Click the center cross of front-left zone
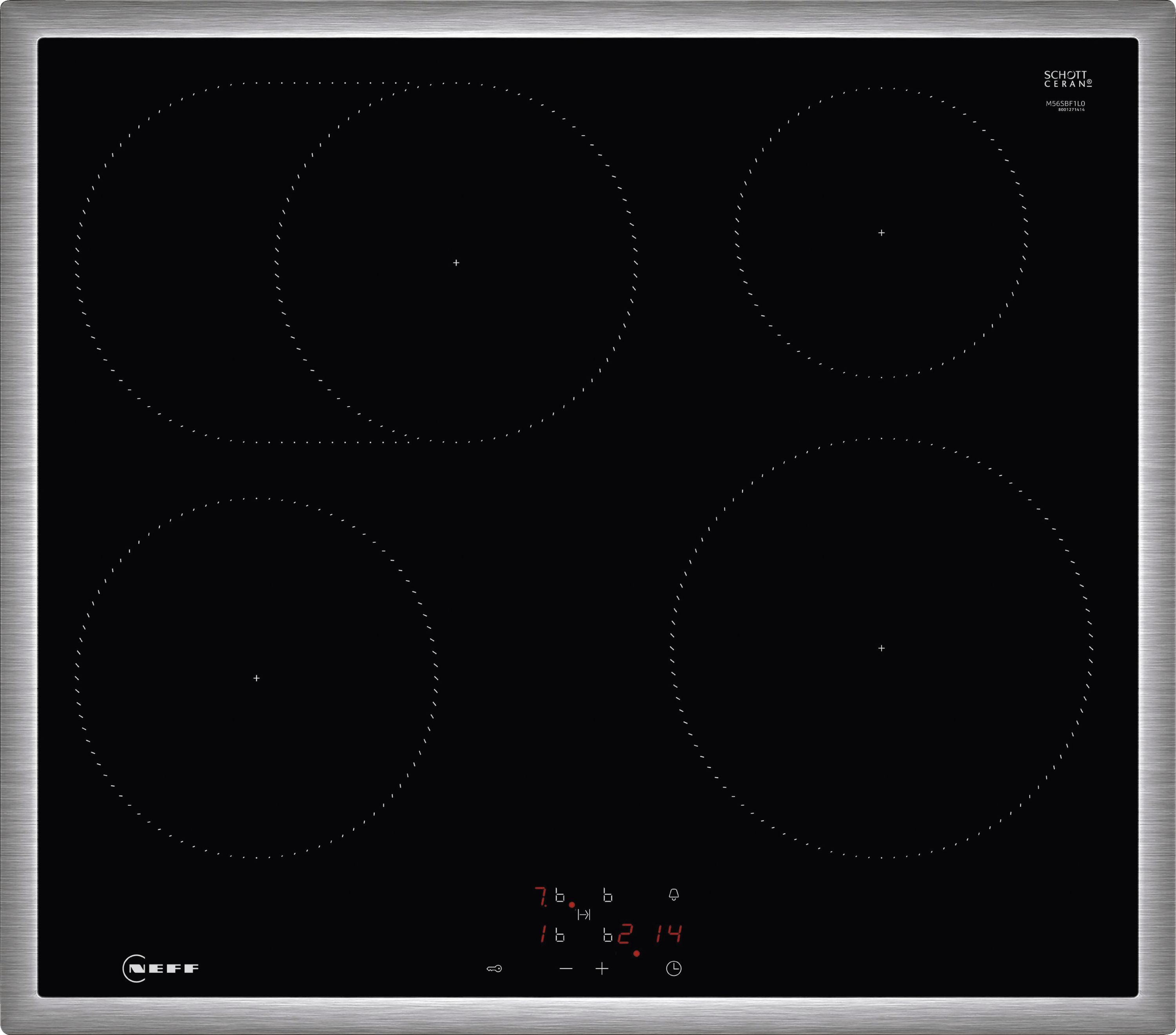 pos(257,678)
